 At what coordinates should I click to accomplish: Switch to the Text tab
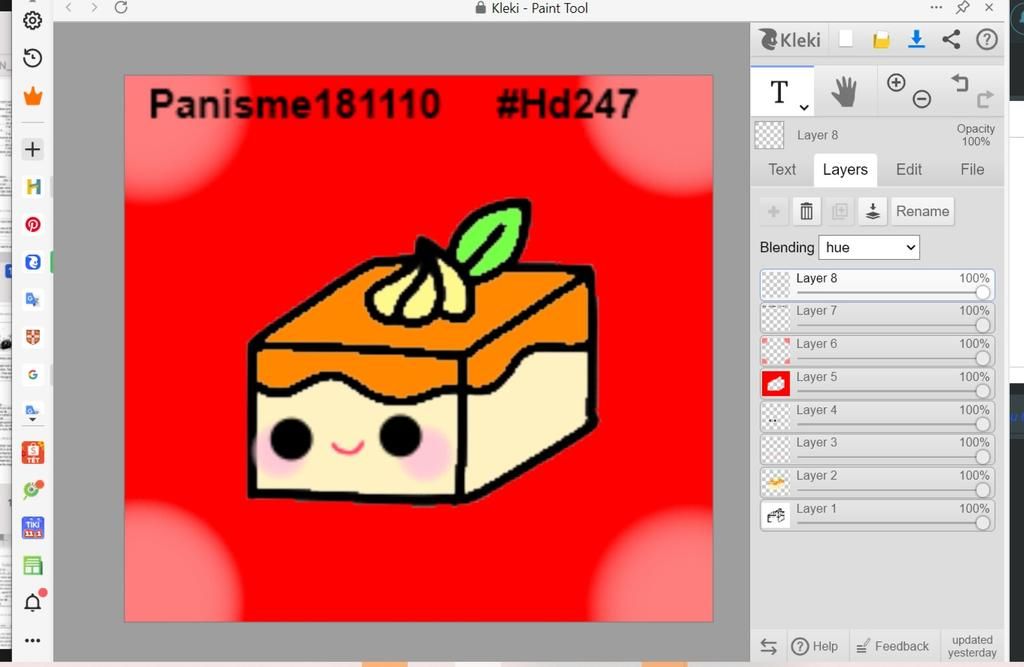[x=782, y=170]
